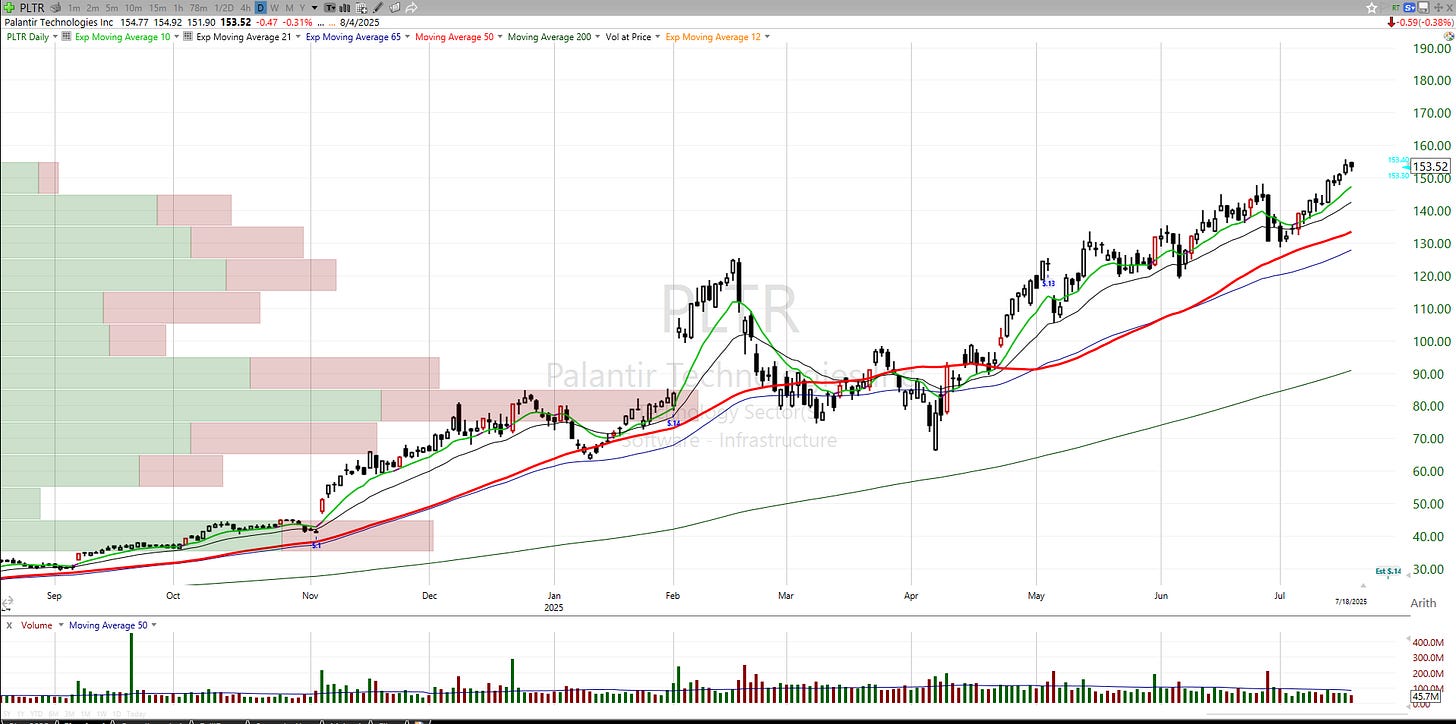Click the -0.59(-0.38%) change readout
This screenshot has width=1456, height=724.
tap(1426, 22)
